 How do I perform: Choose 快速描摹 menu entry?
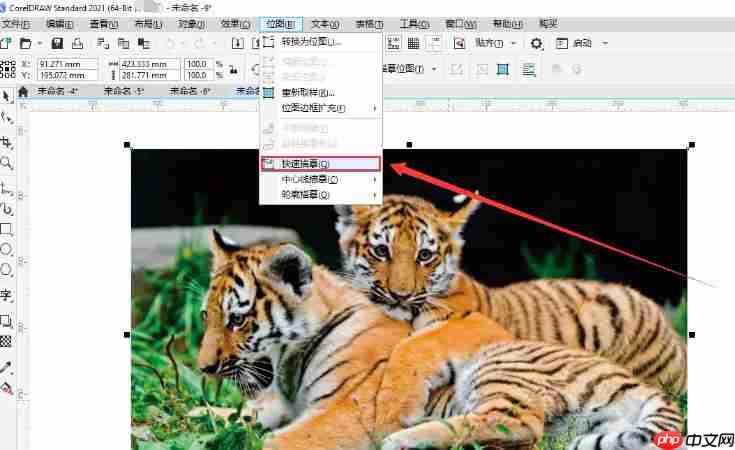321,164
